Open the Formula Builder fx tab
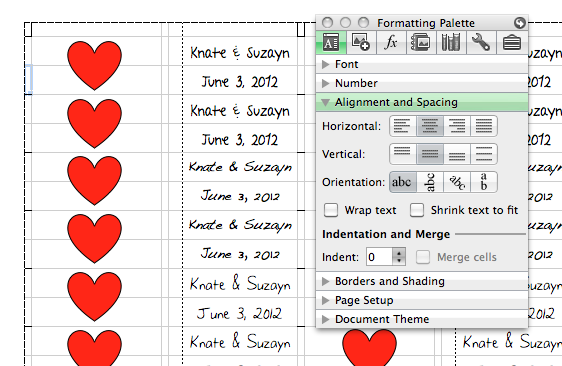 pos(391,43)
